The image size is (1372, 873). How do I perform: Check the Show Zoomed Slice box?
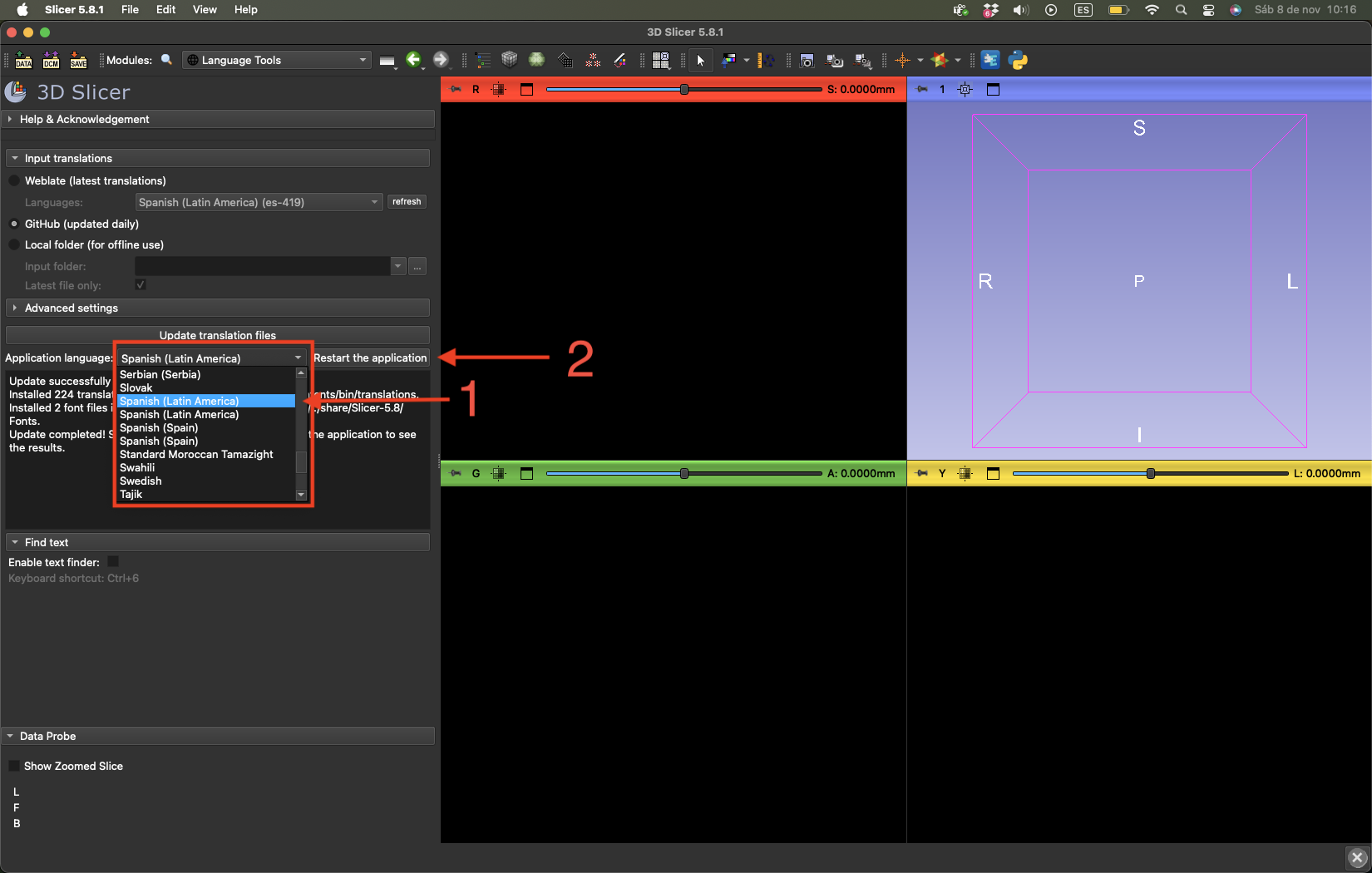(14, 766)
